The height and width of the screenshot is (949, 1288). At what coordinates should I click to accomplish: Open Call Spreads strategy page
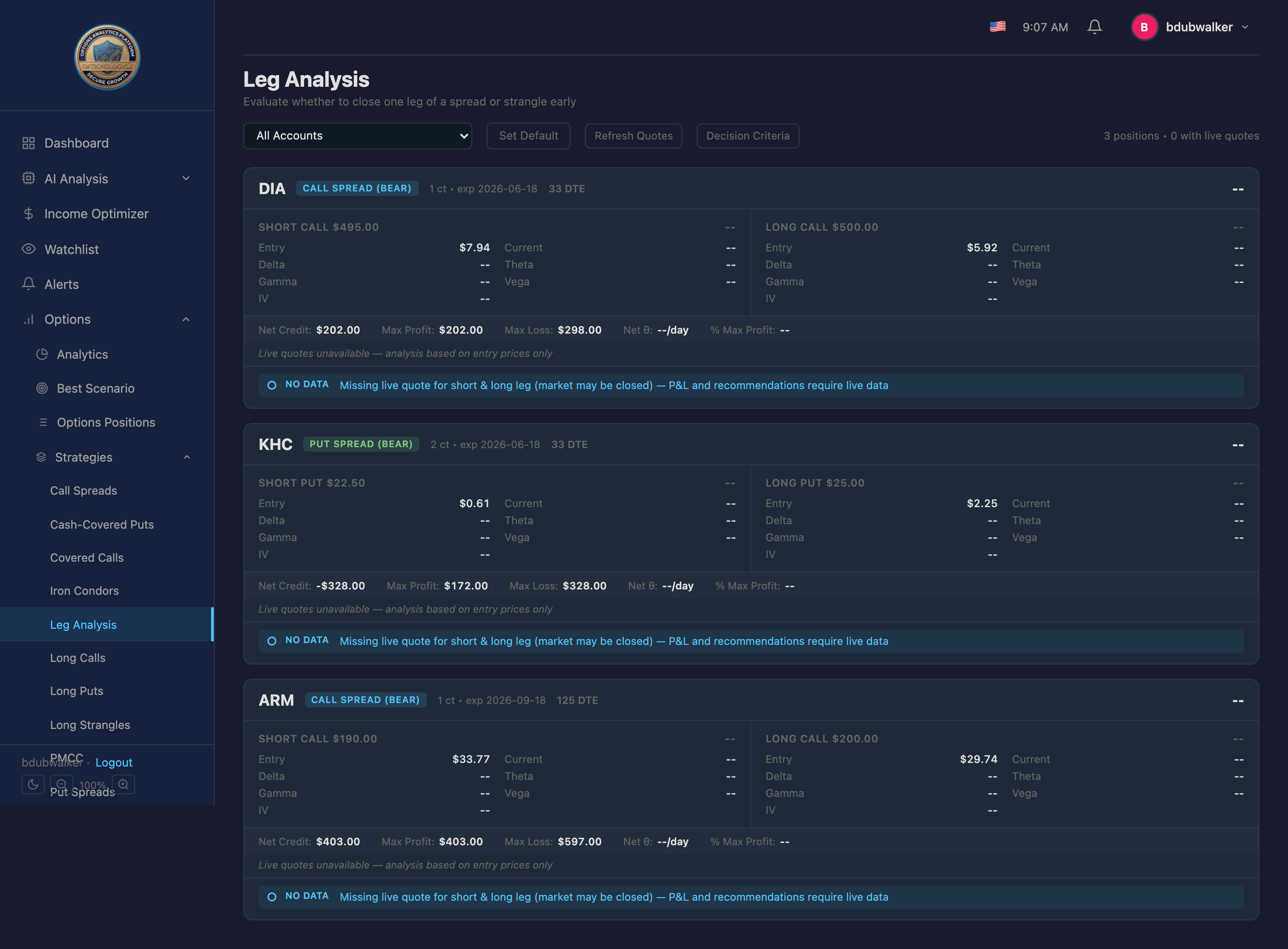click(x=83, y=491)
